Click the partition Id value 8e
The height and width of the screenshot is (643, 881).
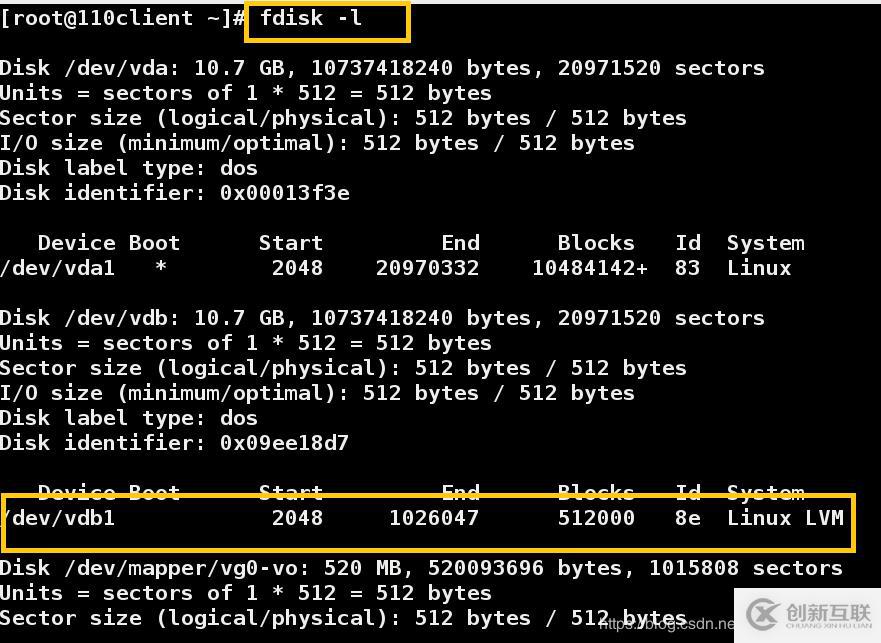pos(687,518)
